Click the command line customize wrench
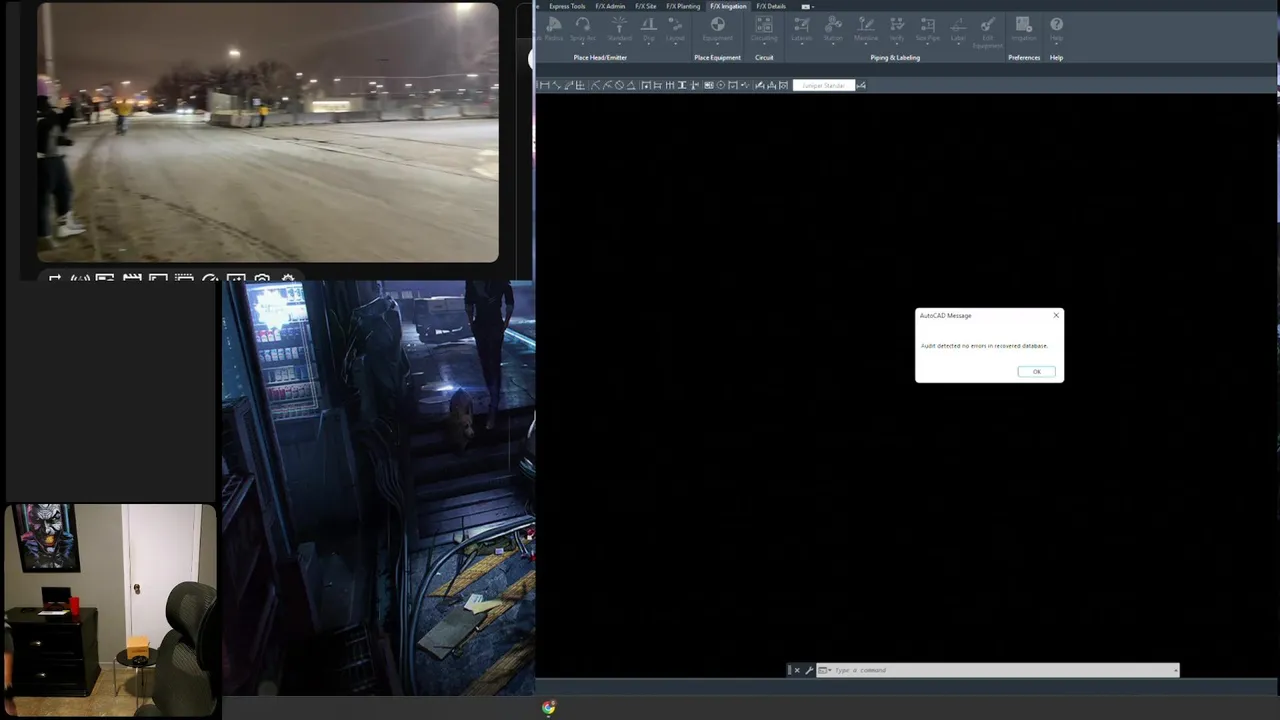 809,670
